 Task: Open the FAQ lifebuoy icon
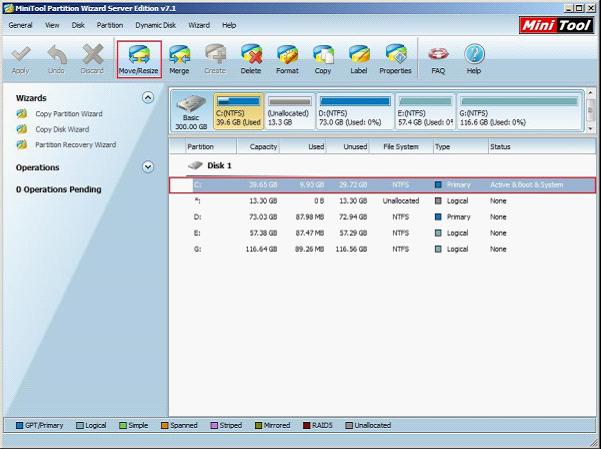click(438, 54)
